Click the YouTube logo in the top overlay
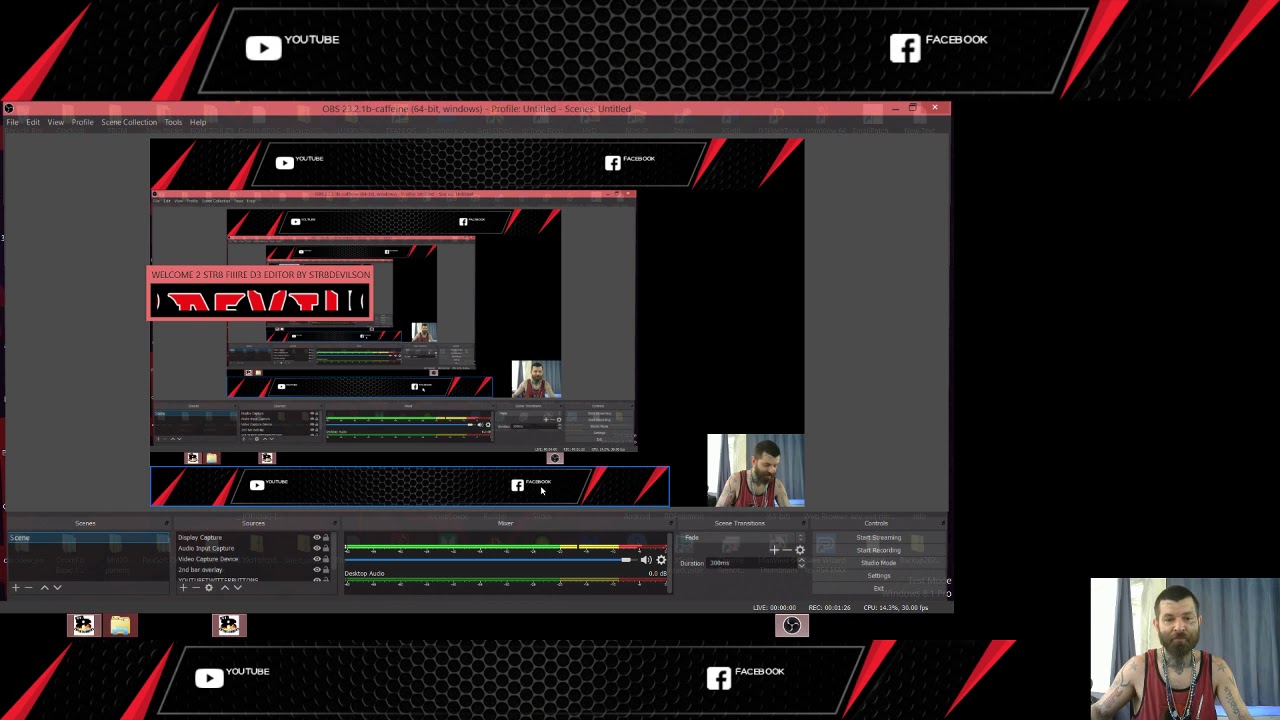Image resolution: width=1280 pixels, height=720 pixels. point(264,48)
